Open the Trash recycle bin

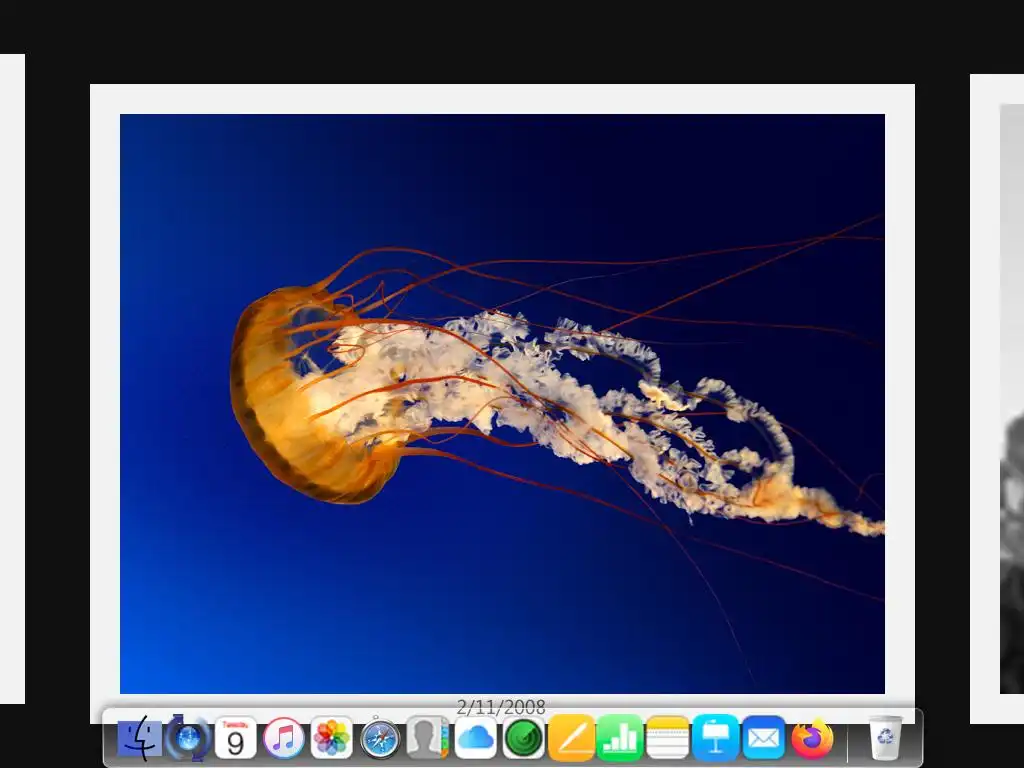click(x=885, y=738)
